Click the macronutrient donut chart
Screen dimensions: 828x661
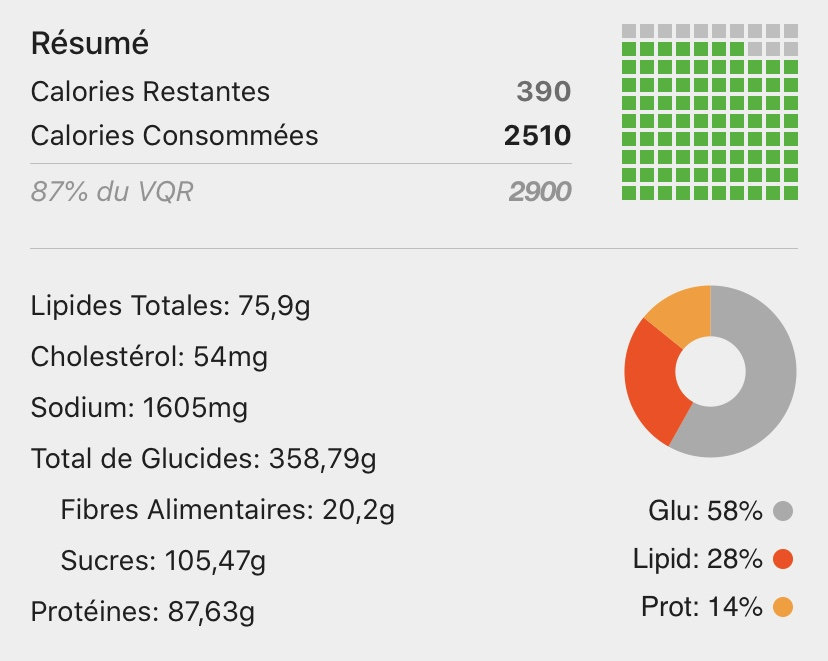point(709,372)
